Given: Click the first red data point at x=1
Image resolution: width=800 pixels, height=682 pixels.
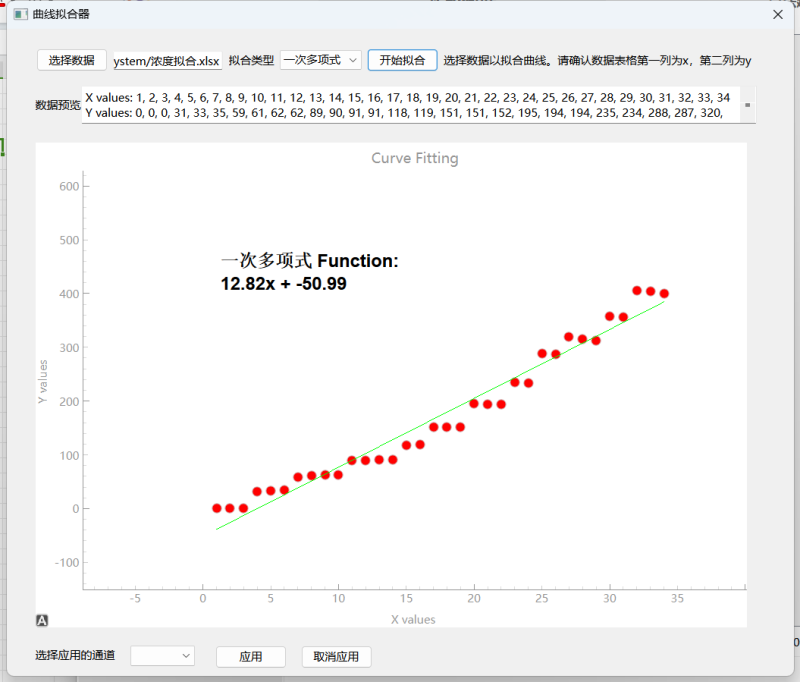Looking at the screenshot, I should 217,508.
